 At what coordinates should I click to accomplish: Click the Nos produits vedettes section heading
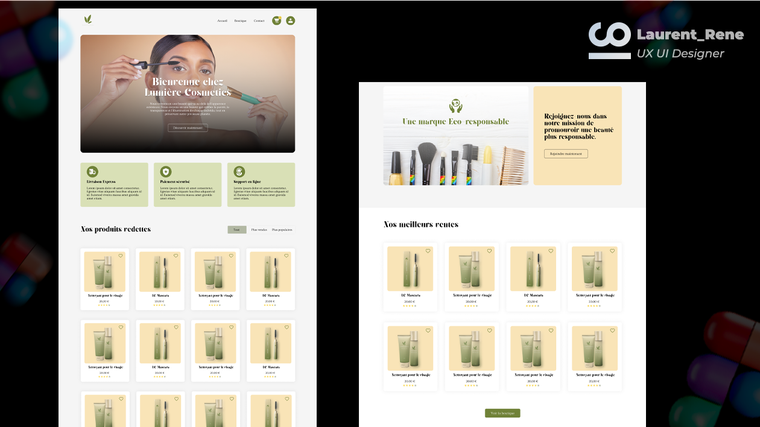[x=116, y=229]
